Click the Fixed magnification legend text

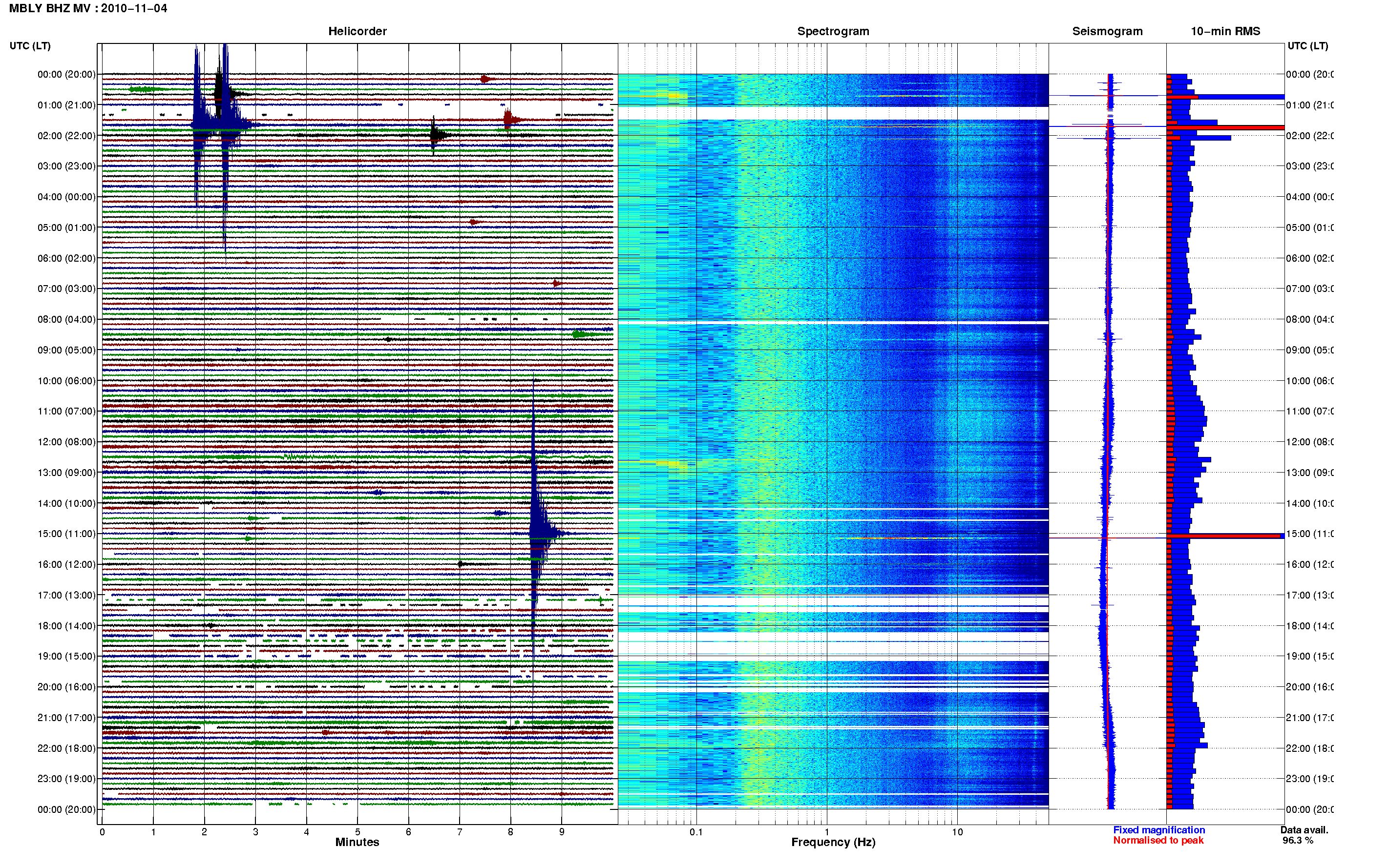(x=1159, y=829)
